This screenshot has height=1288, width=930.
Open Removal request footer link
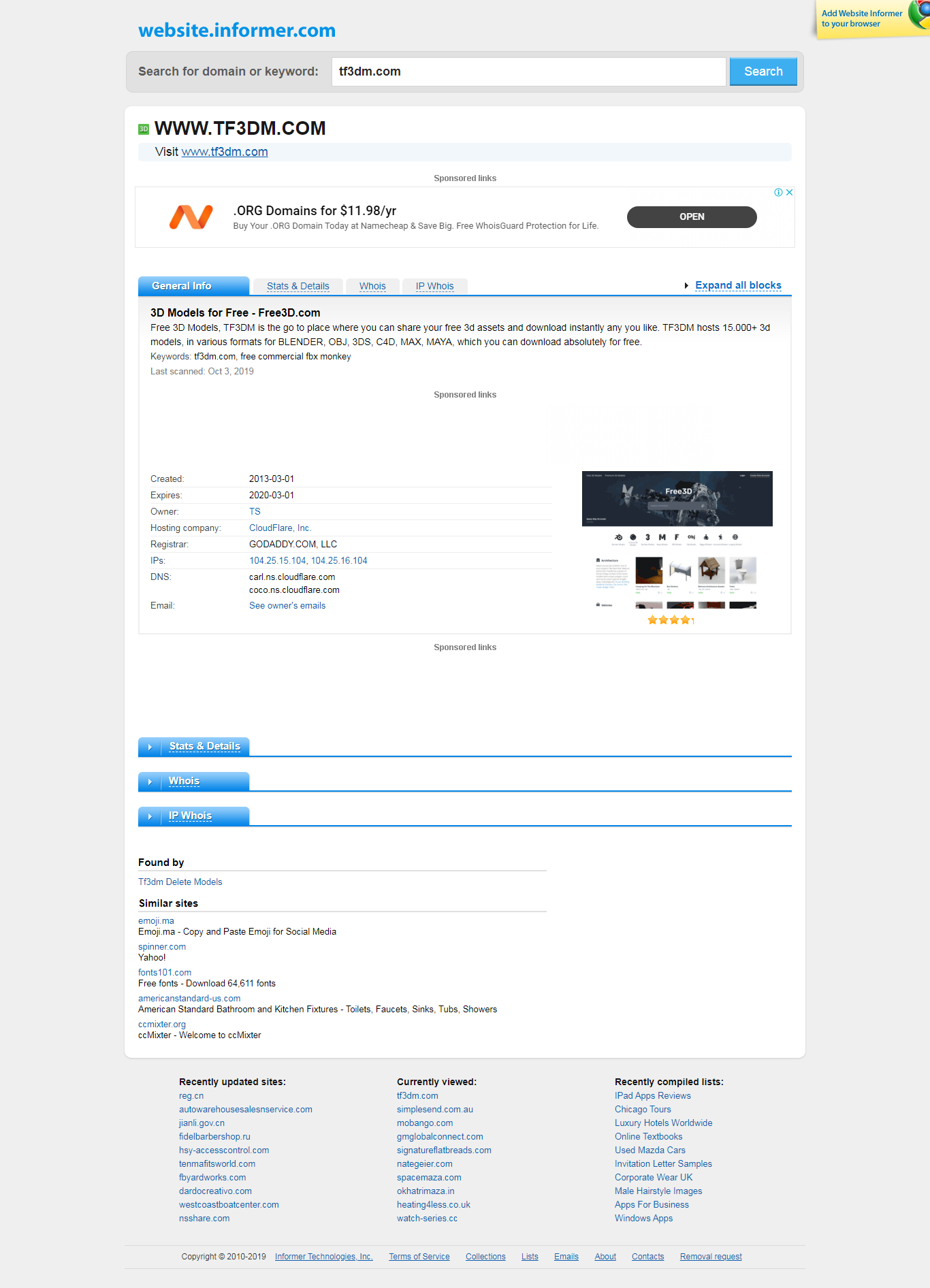coord(711,1257)
